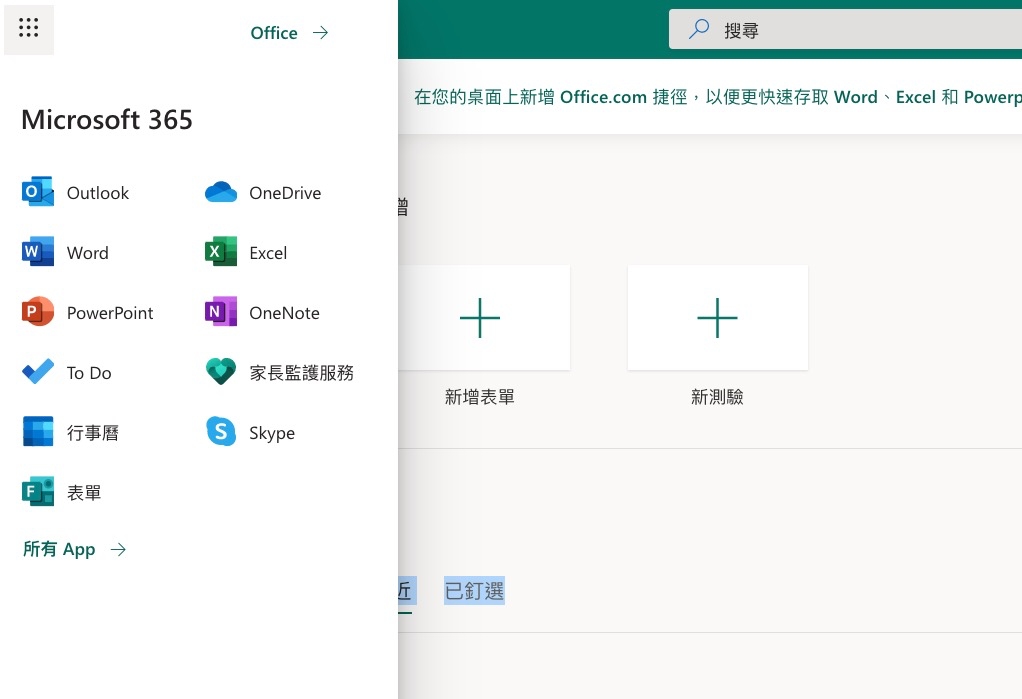Viewport: 1022px width, 699px height.
Task: Click the Office link with arrow
Action: (288, 33)
